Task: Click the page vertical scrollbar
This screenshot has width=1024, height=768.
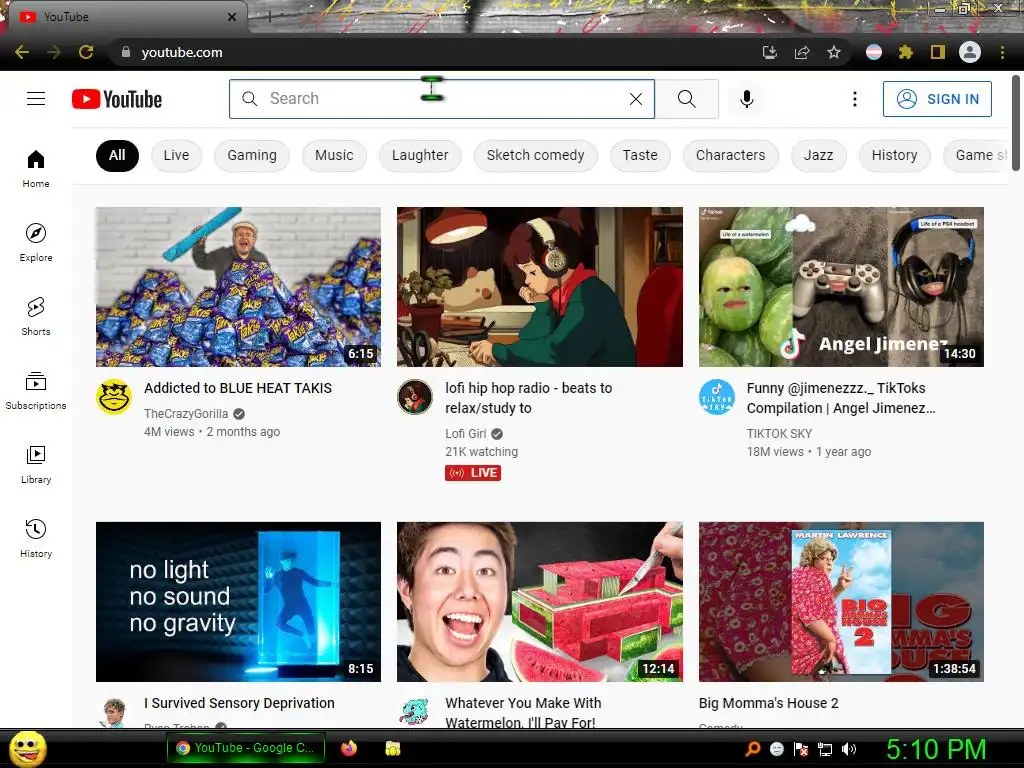Action: tap(1016, 124)
